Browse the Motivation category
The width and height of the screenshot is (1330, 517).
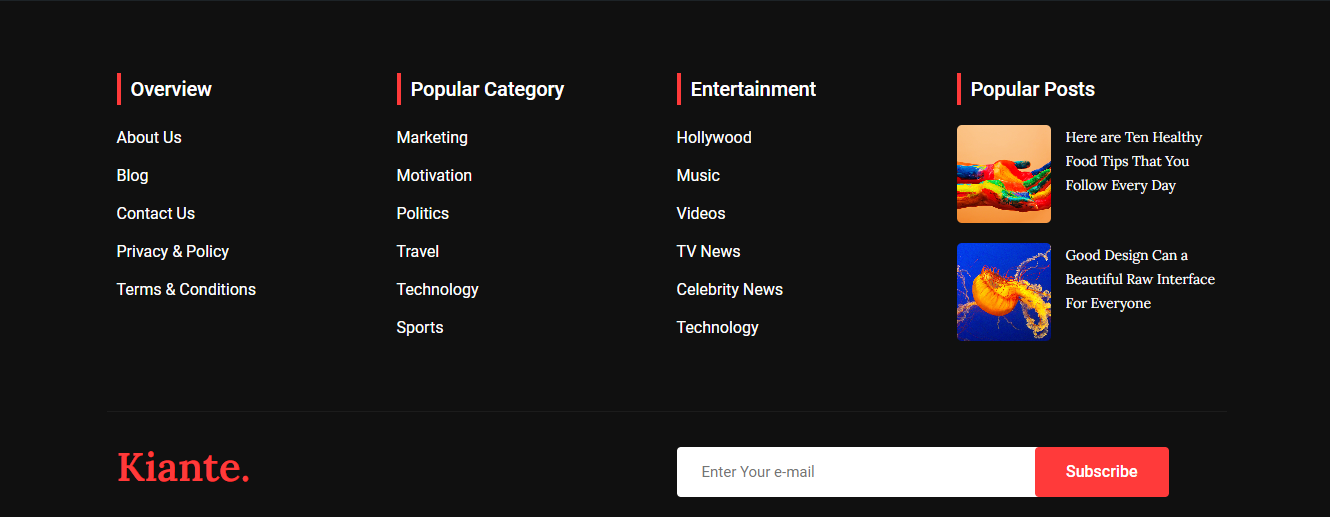click(434, 176)
